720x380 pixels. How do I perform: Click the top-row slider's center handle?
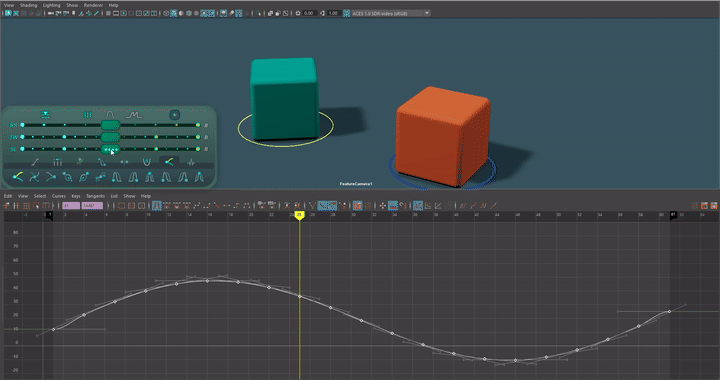pyautogui.click(x=110, y=125)
